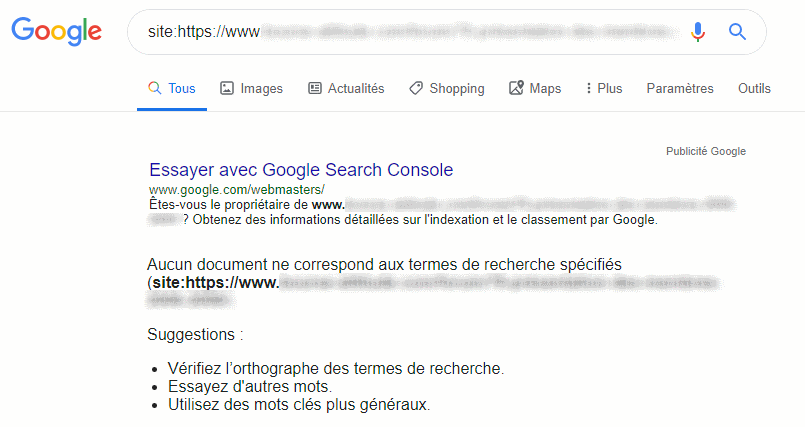805x427 pixels.
Task: Open the Paramètres menu
Action: pyautogui.click(x=680, y=88)
